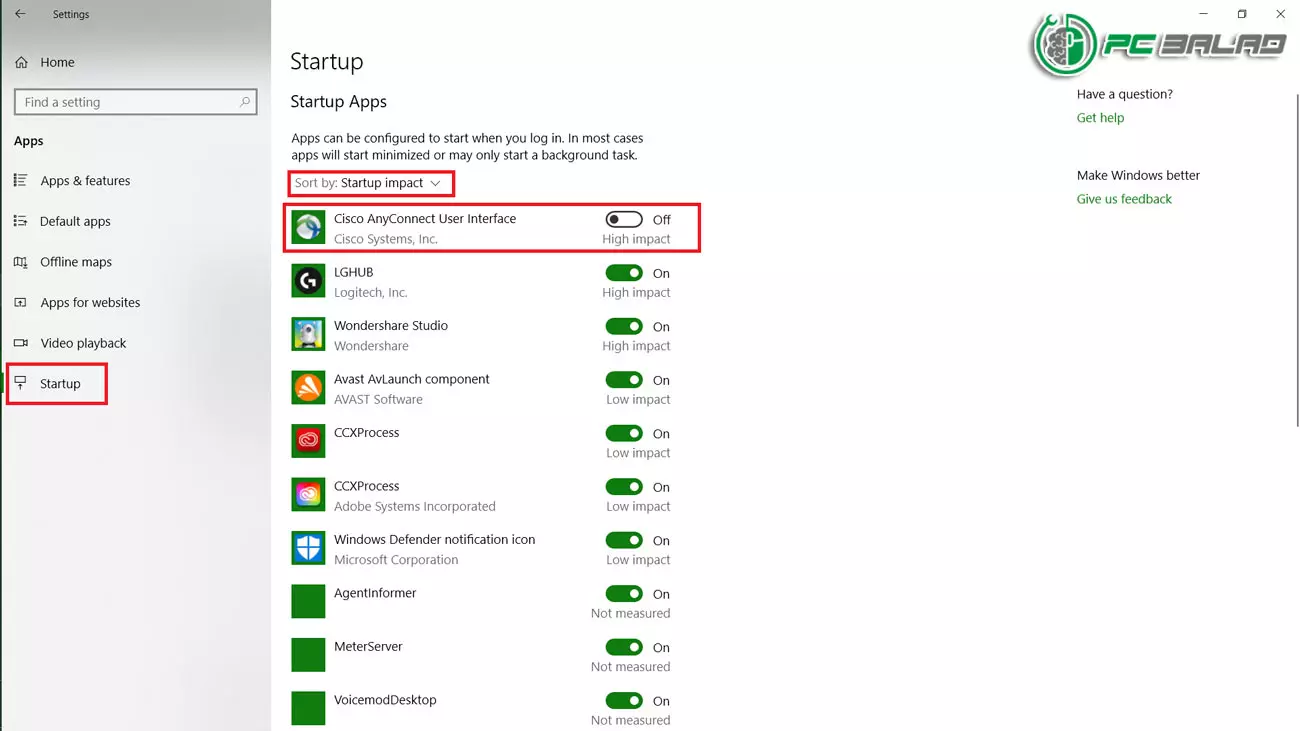The width and height of the screenshot is (1300, 731).
Task: Click the Windows Defender shield icon
Action: pos(308,548)
